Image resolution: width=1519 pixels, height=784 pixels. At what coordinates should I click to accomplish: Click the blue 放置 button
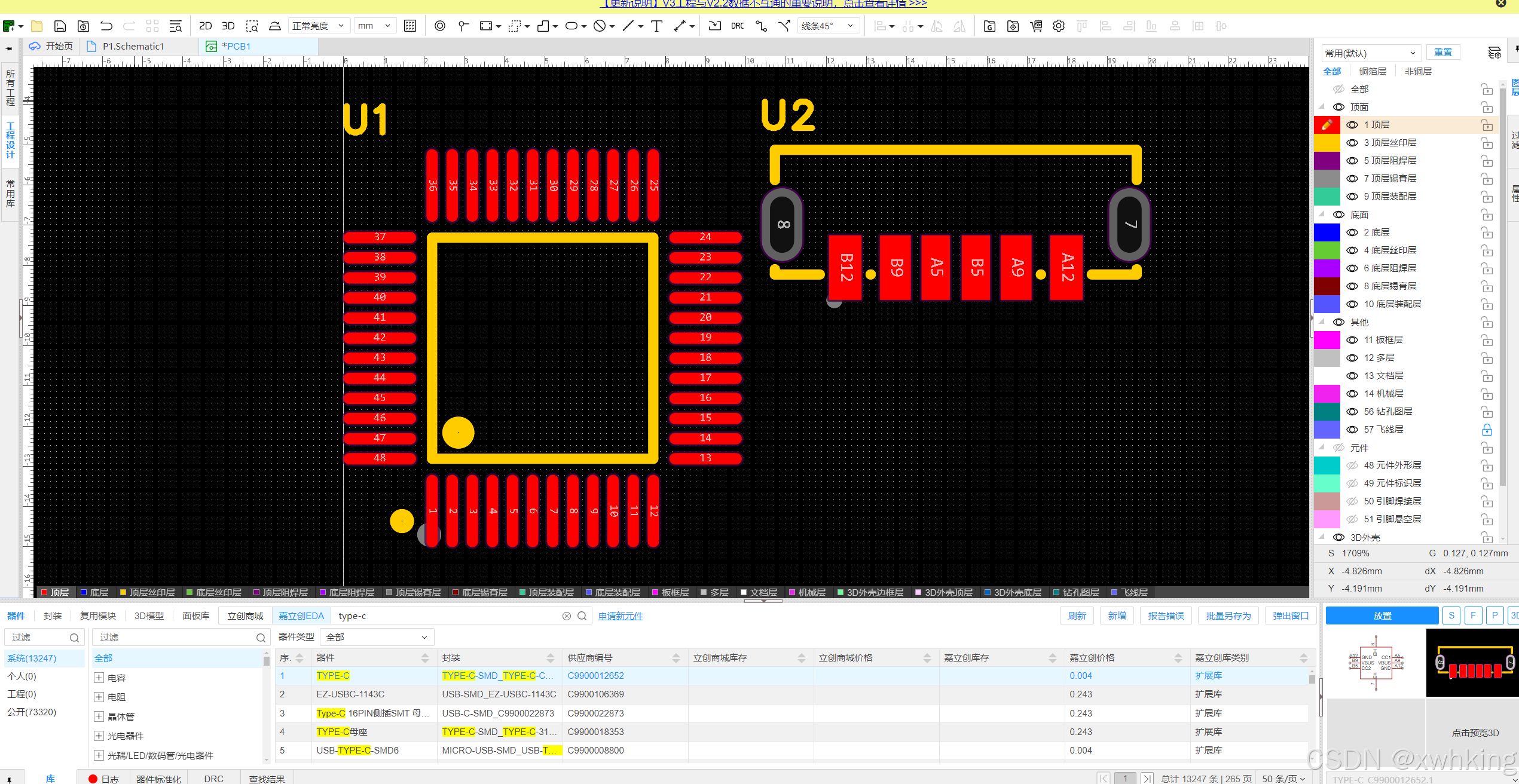point(1382,615)
